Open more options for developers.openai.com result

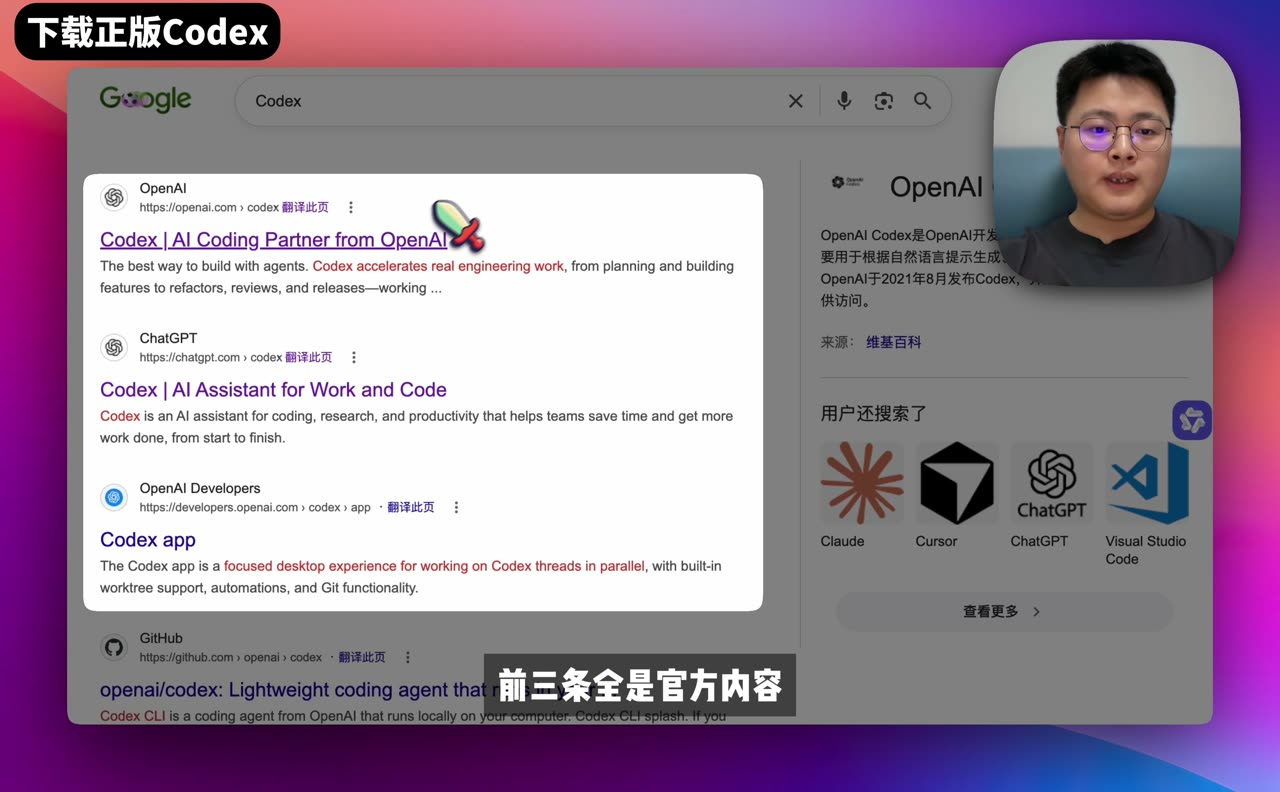click(456, 508)
